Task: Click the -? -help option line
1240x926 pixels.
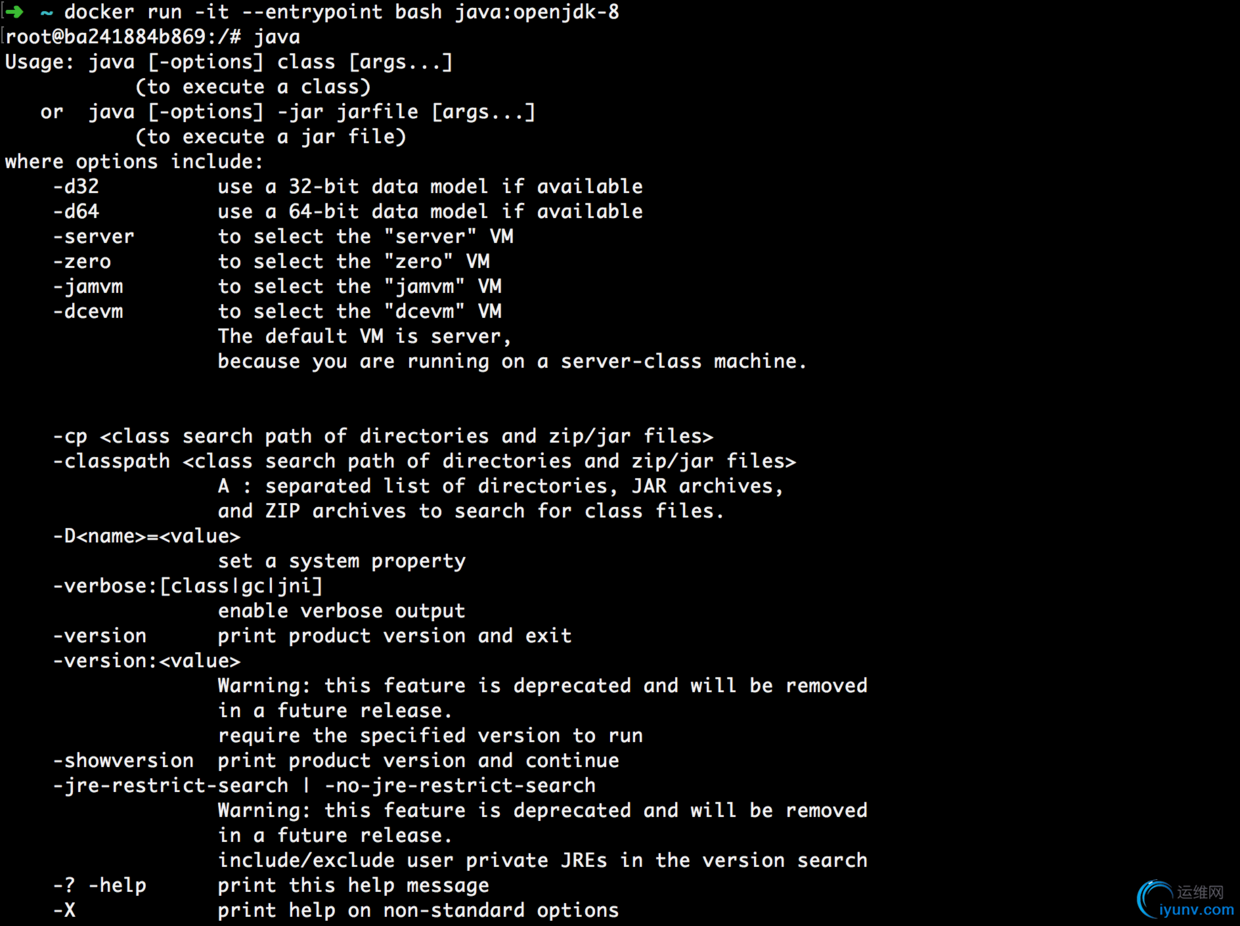Action: point(271,886)
